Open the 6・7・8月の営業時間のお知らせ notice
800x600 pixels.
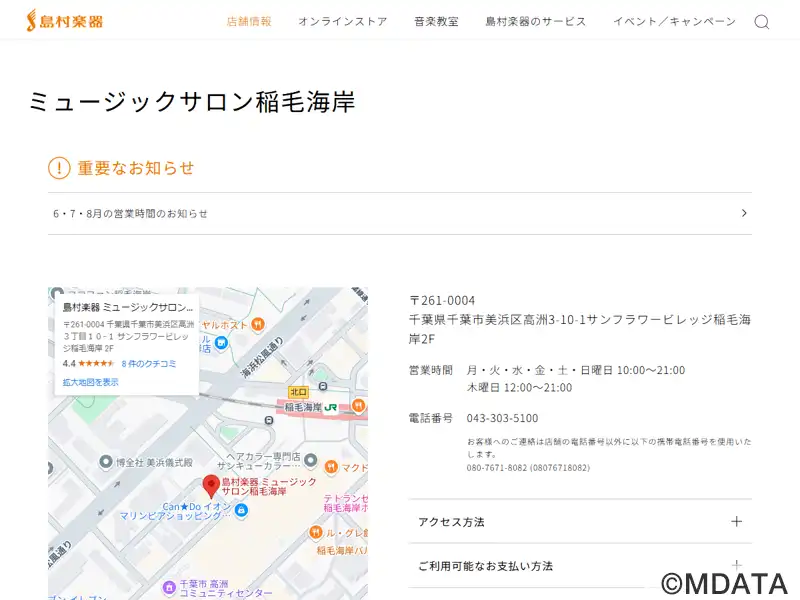[x=399, y=213]
